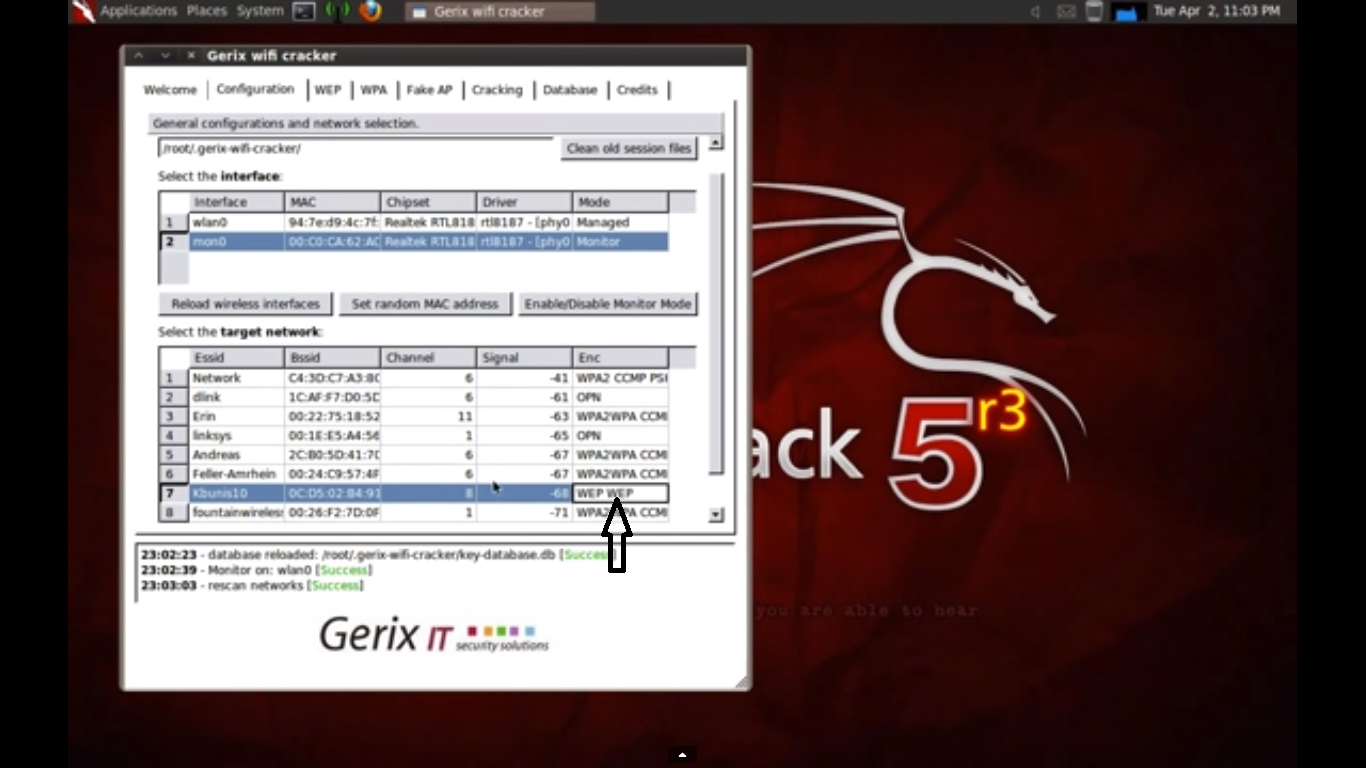Click Set random MAC address button
This screenshot has height=768, width=1366.
425,304
